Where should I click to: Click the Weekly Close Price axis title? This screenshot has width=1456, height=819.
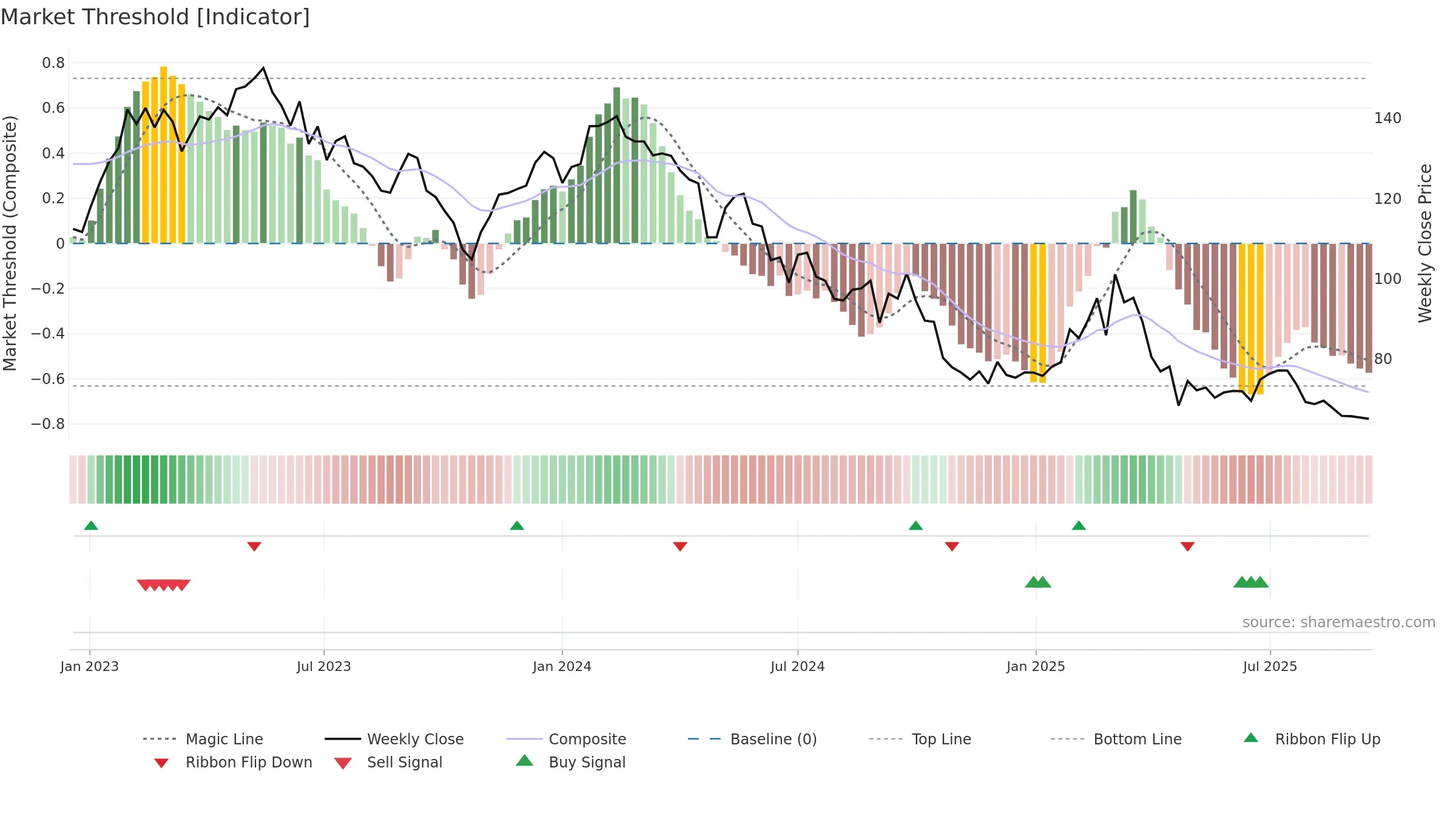(x=1425, y=243)
